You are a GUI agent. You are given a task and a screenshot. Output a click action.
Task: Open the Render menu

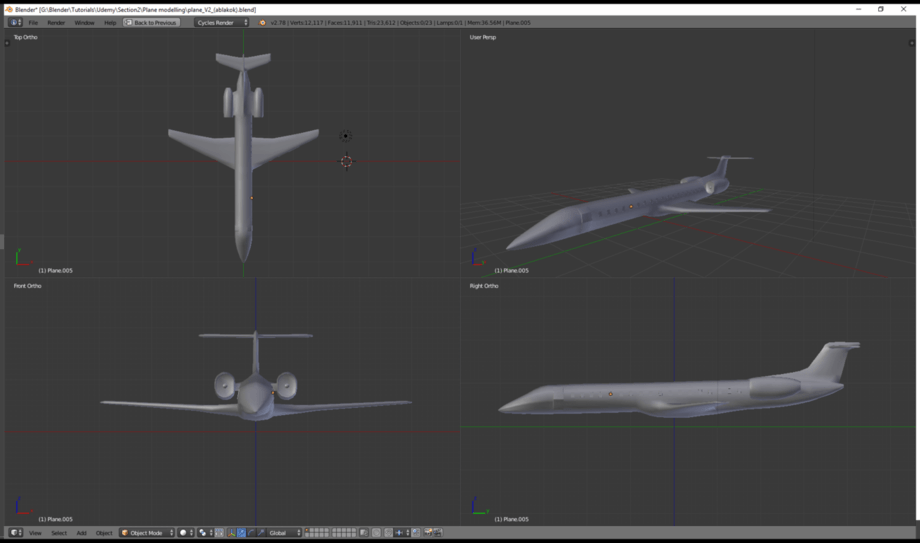56,22
